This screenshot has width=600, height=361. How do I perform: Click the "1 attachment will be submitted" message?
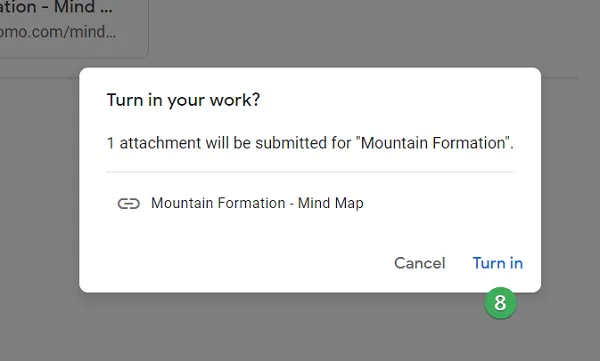tap(310, 143)
